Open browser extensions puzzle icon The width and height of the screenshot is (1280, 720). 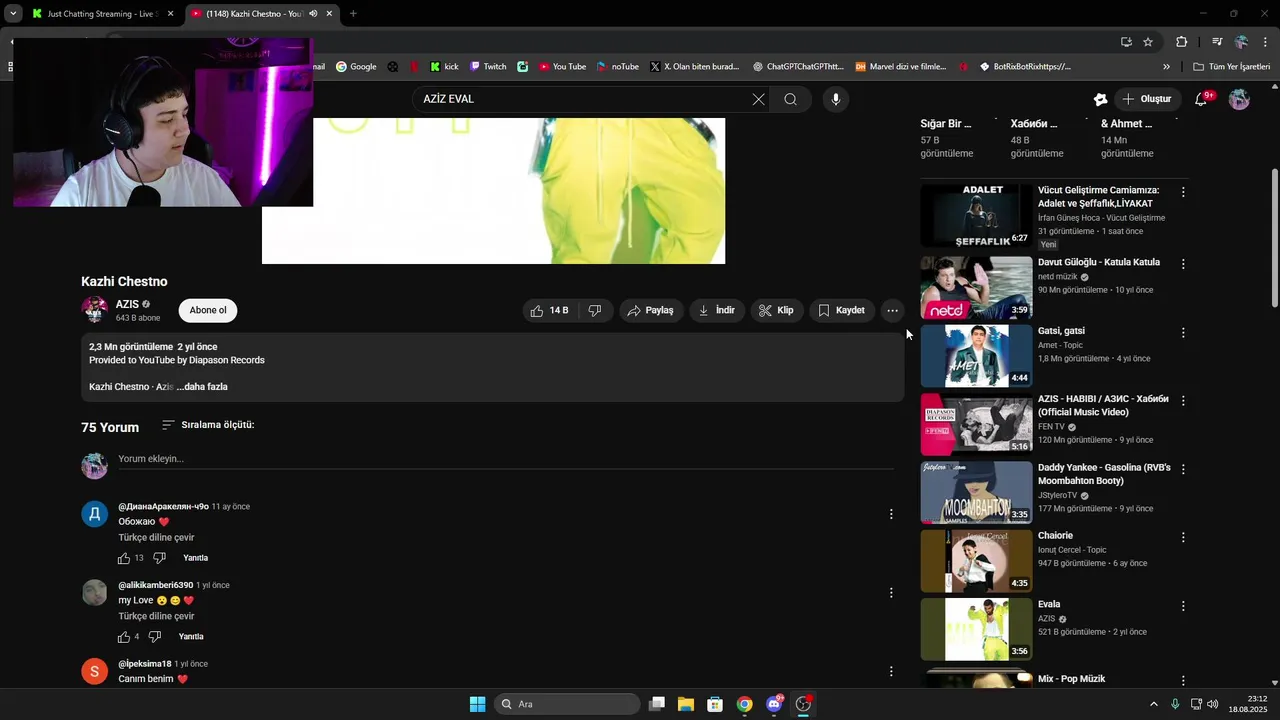(1181, 42)
